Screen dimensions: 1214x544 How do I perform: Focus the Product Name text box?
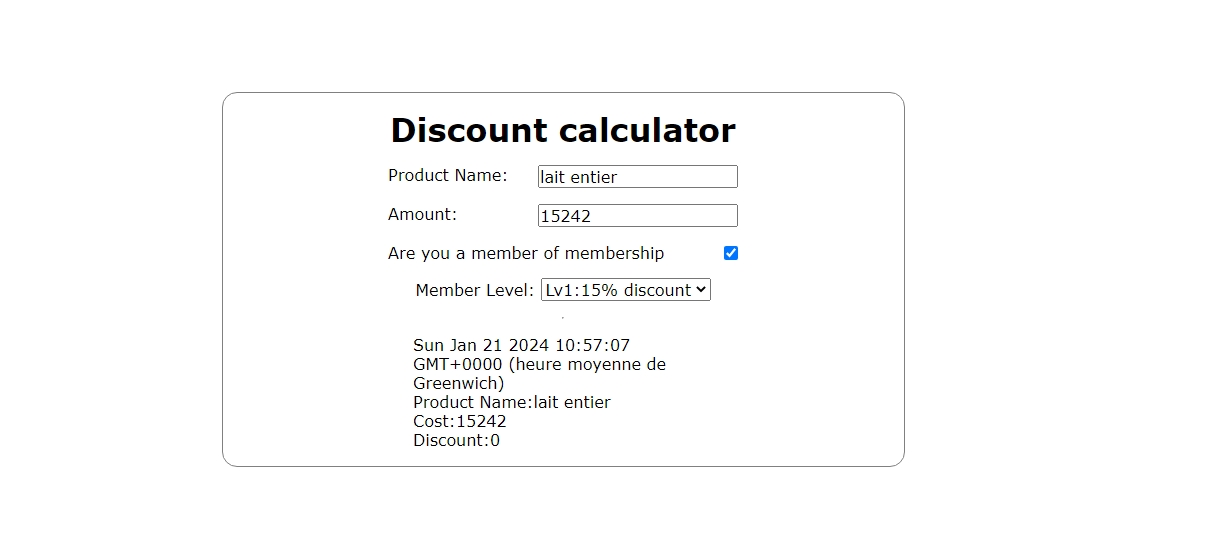[638, 177]
